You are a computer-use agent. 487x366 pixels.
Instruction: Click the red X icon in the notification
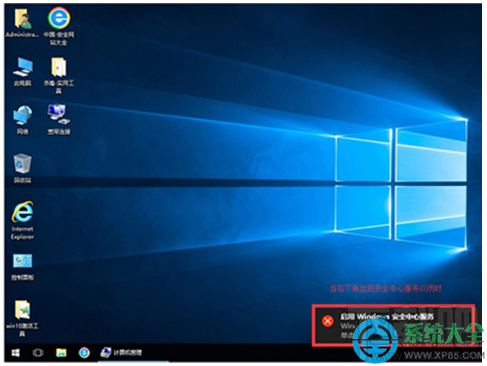[328, 321]
